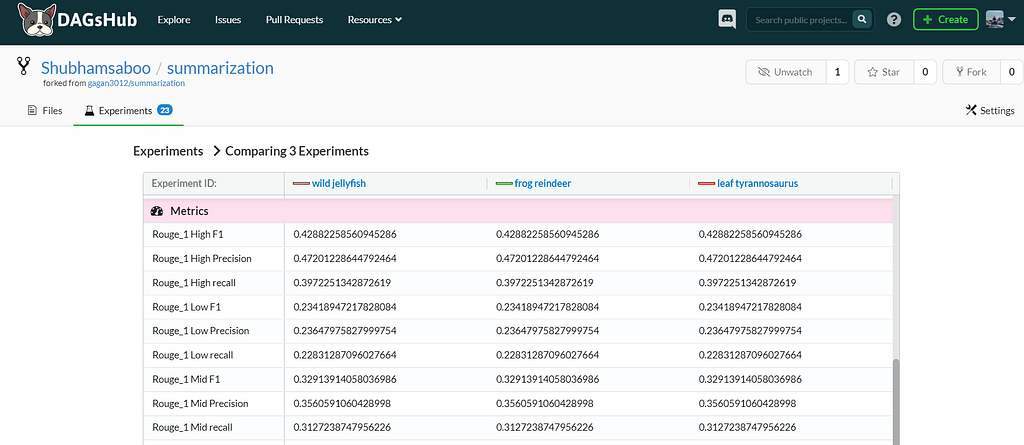The width and height of the screenshot is (1024, 445).
Task: Open the user avatar dropdown
Action: (x=999, y=20)
